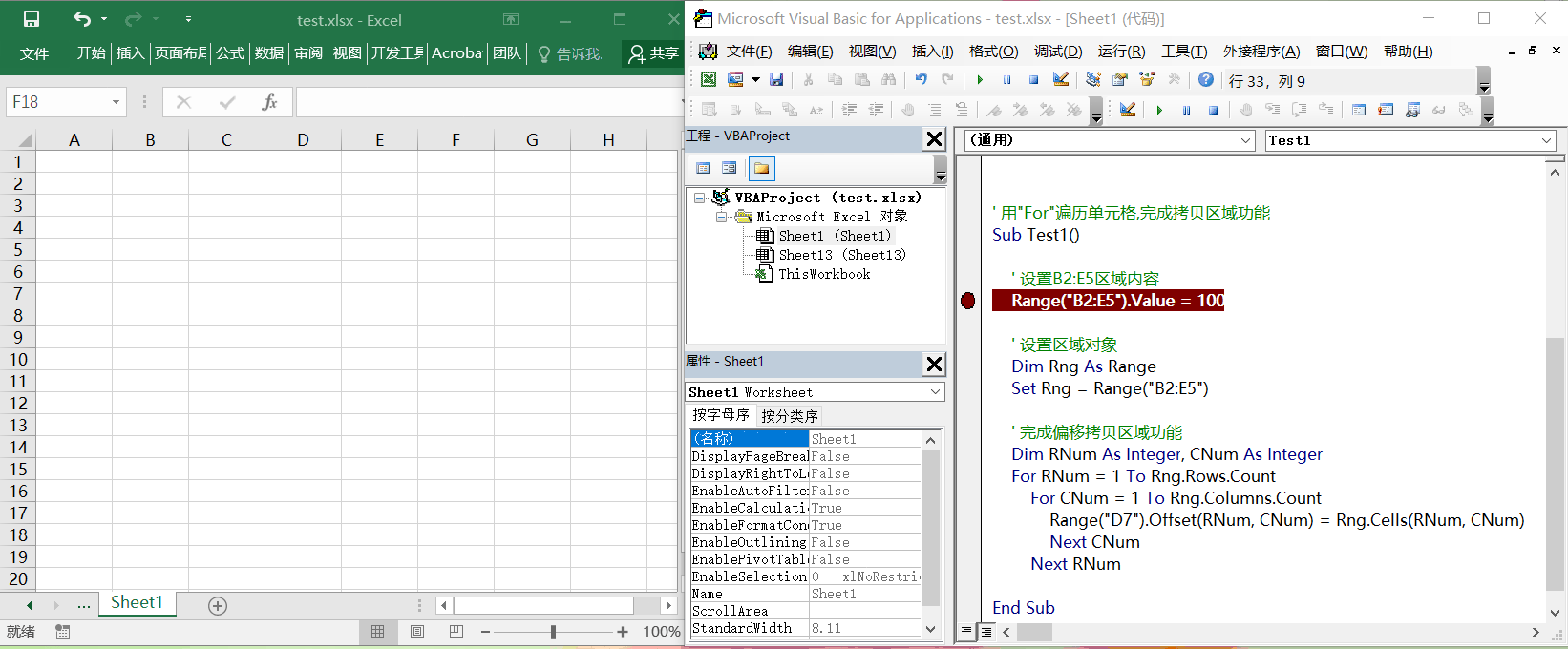Screen dimensions: 1568x649
Task: Click the Insert UserForm toolbar icon
Action: click(x=735, y=80)
